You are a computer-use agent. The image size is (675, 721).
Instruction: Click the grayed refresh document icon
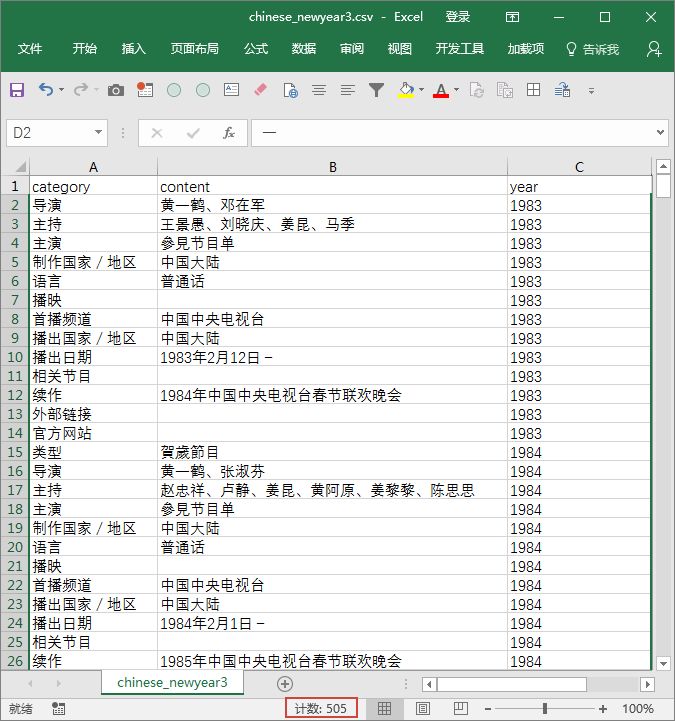click(x=476, y=90)
